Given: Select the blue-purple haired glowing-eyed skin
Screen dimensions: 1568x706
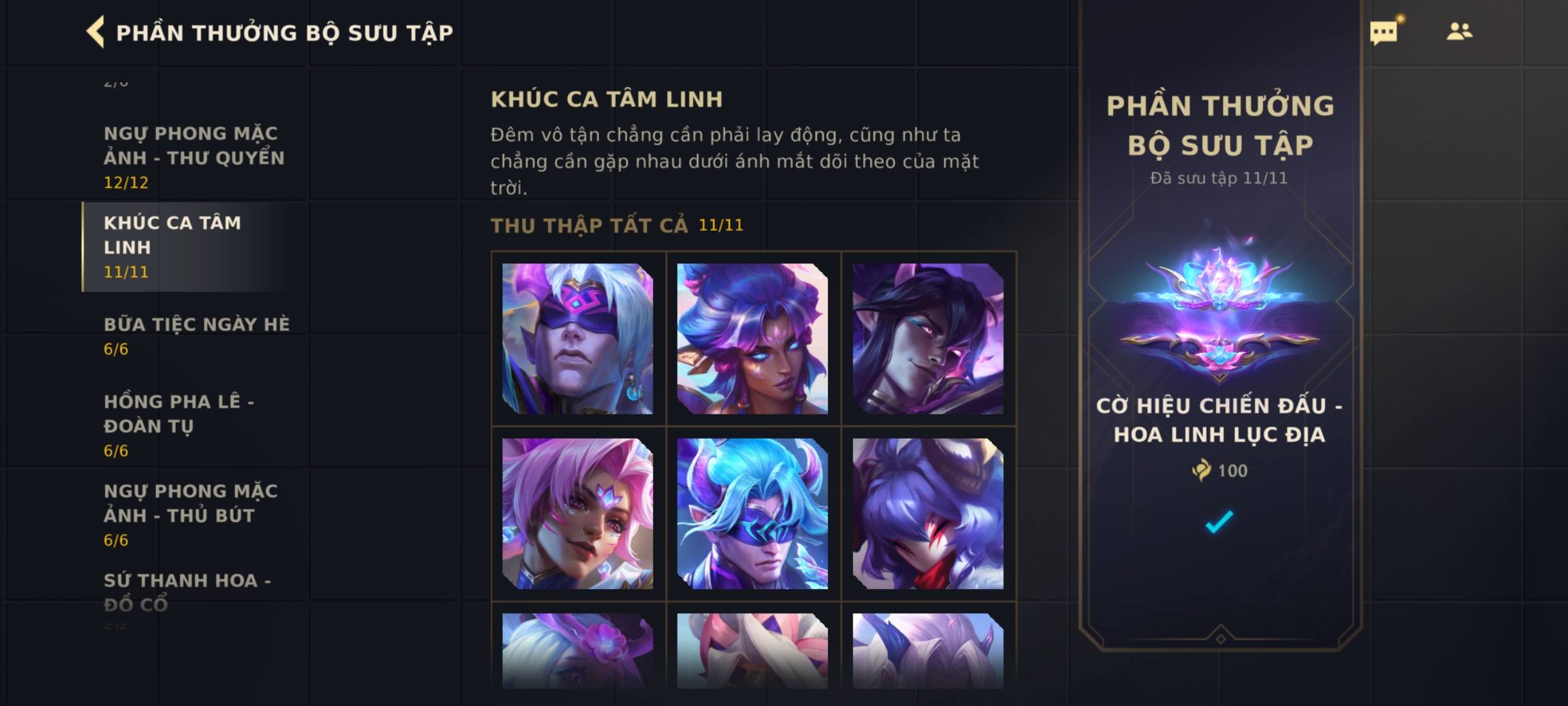Looking at the screenshot, I should [753, 339].
